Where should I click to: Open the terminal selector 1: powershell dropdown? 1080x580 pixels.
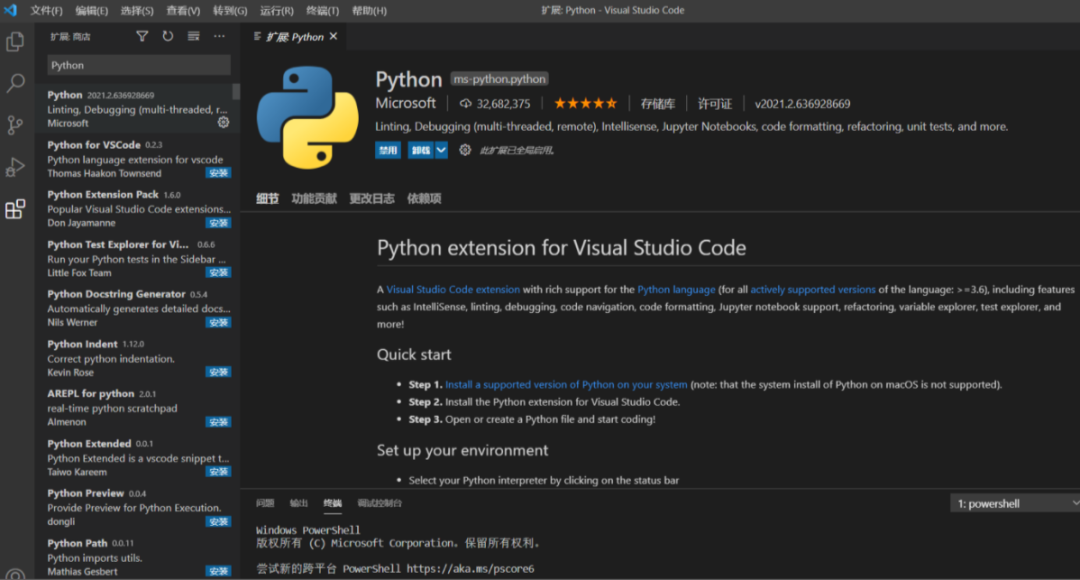pyautogui.click(x=1014, y=504)
